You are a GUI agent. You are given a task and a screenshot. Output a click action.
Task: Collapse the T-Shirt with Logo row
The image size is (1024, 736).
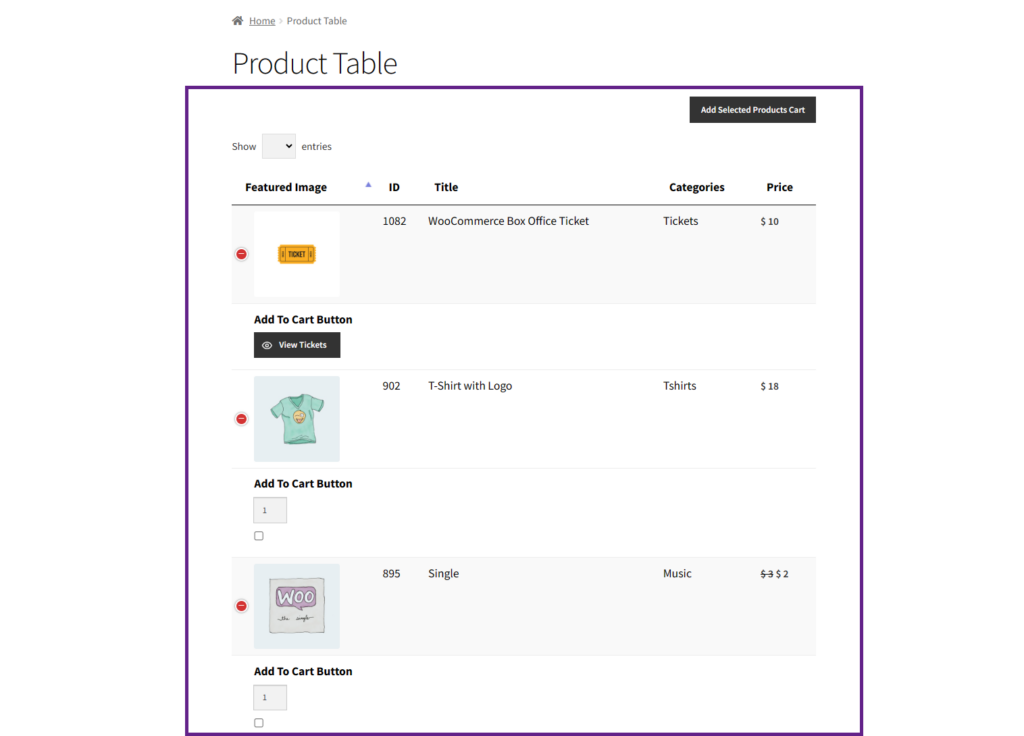[x=242, y=419]
